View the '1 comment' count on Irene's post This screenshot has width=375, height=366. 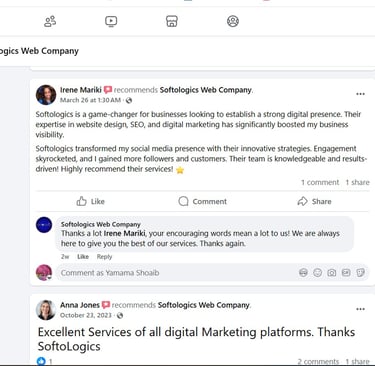coord(320,182)
